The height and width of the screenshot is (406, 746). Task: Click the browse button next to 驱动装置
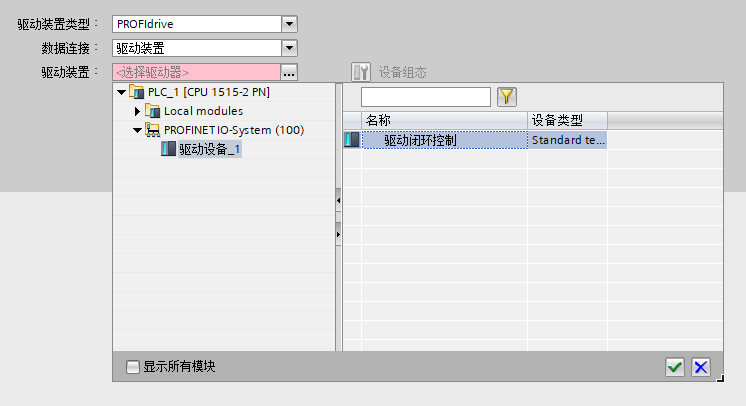coord(289,72)
